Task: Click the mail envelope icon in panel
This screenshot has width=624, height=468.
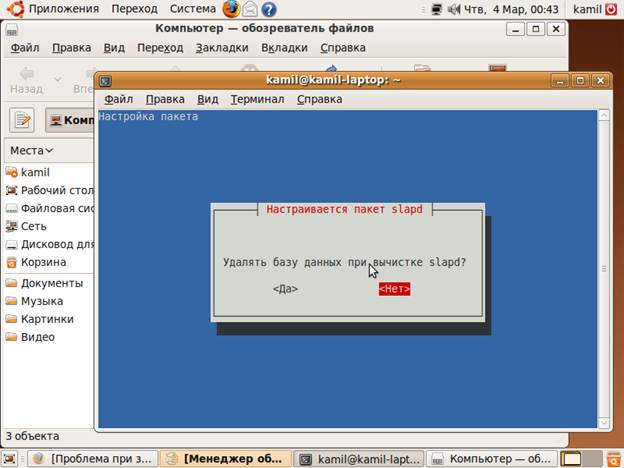Action: pyautogui.click(x=250, y=10)
